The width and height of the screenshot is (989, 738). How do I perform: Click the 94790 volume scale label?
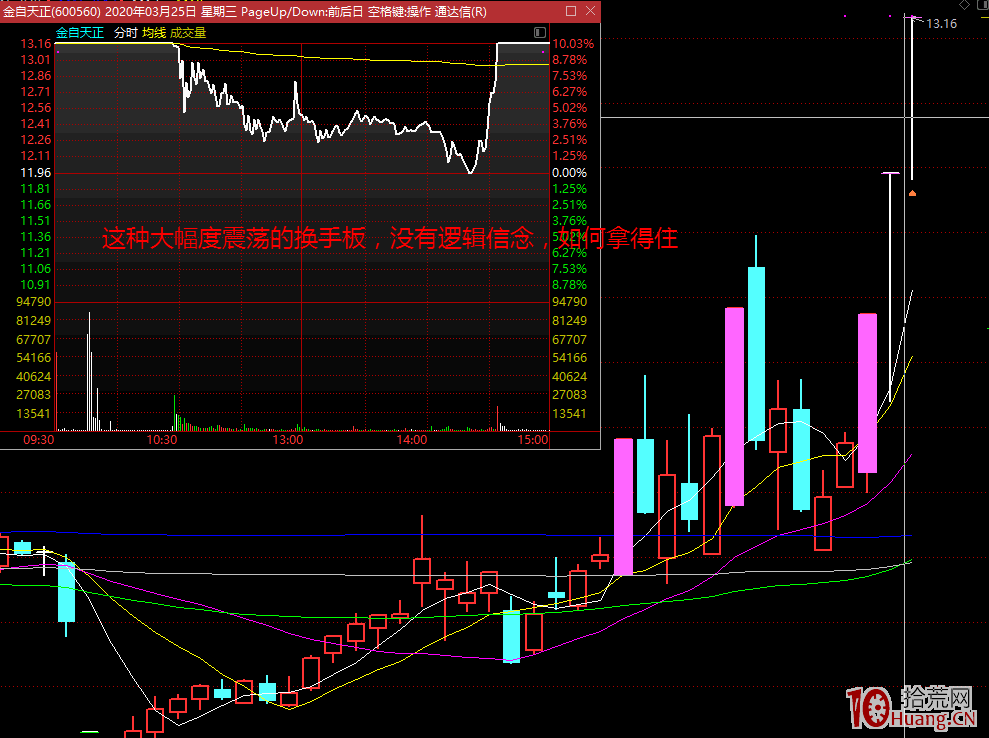tap(32, 301)
